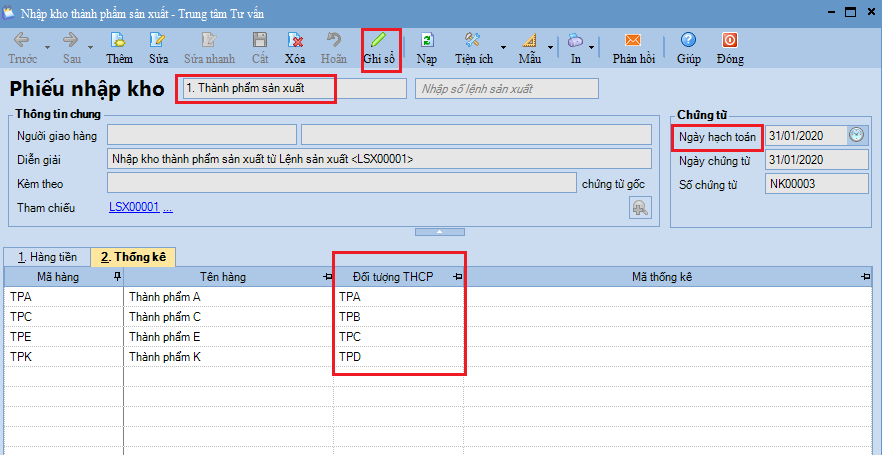Click the Diễn giải description field
The image size is (882, 455).
379,159
